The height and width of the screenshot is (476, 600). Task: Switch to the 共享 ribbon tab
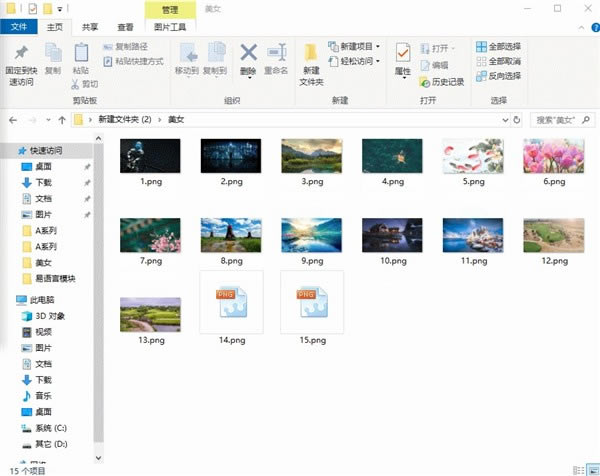click(90, 27)
